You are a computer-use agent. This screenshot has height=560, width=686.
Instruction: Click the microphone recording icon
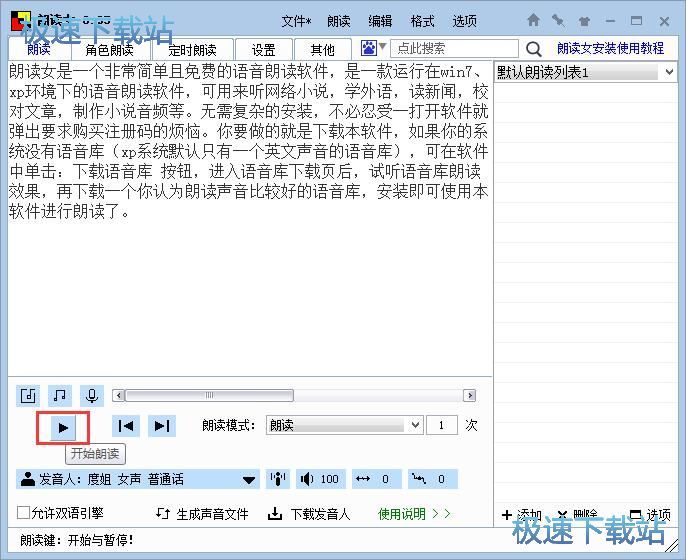pos(92,396)
